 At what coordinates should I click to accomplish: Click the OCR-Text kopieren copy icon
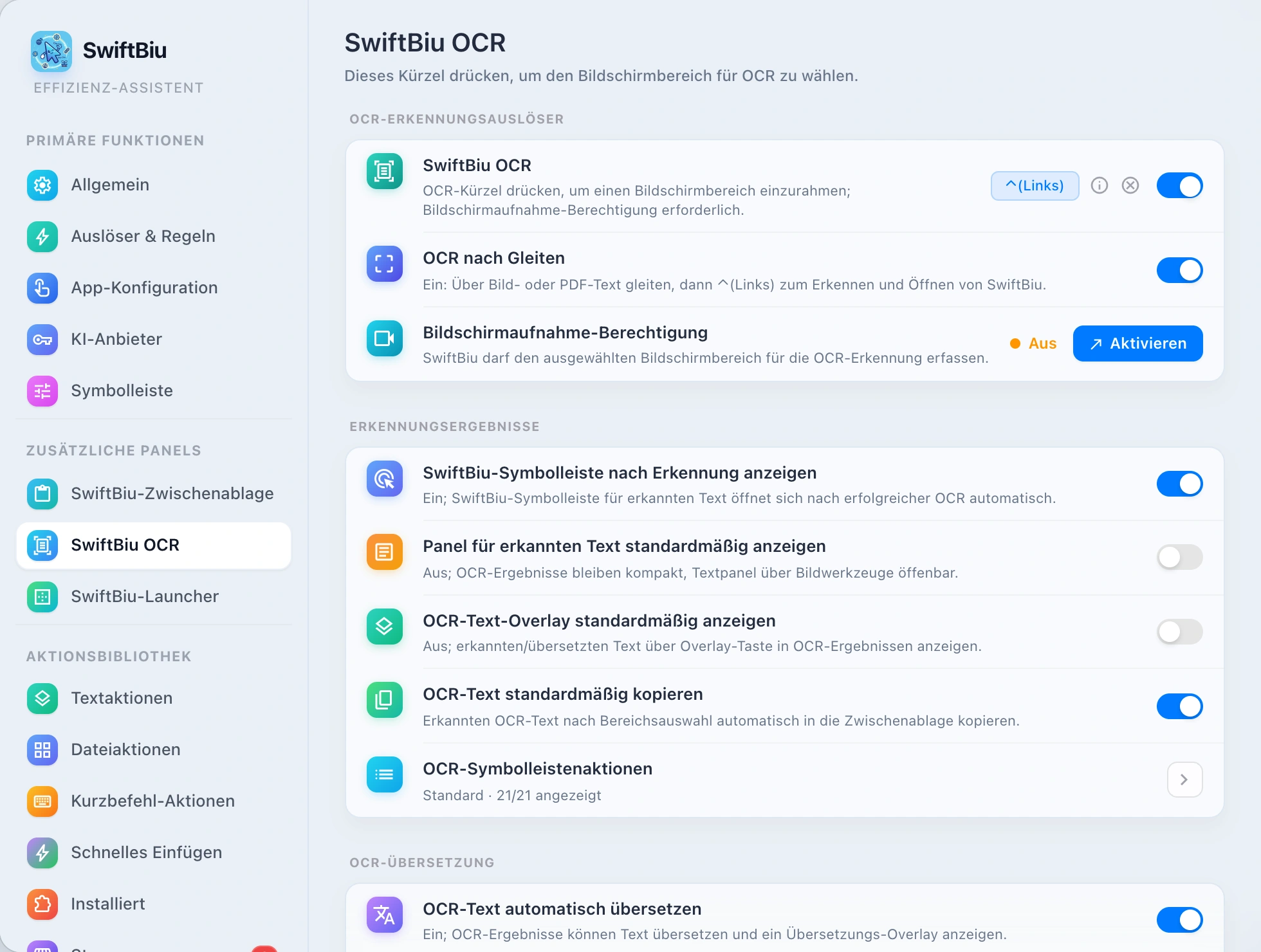pyautogui.click(x=385, y=700)
